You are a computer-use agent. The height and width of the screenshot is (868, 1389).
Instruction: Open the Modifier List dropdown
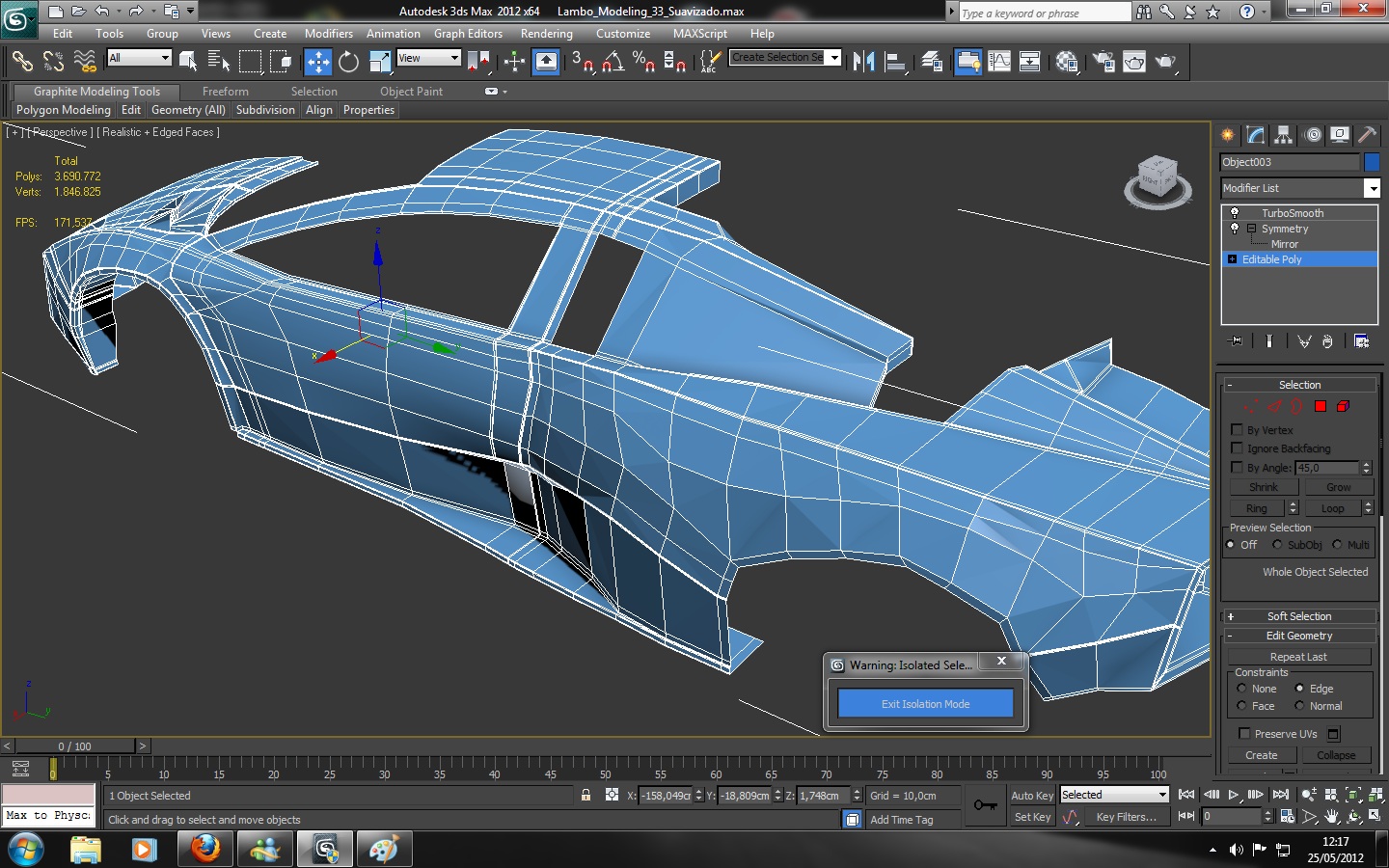point(1372,188)
